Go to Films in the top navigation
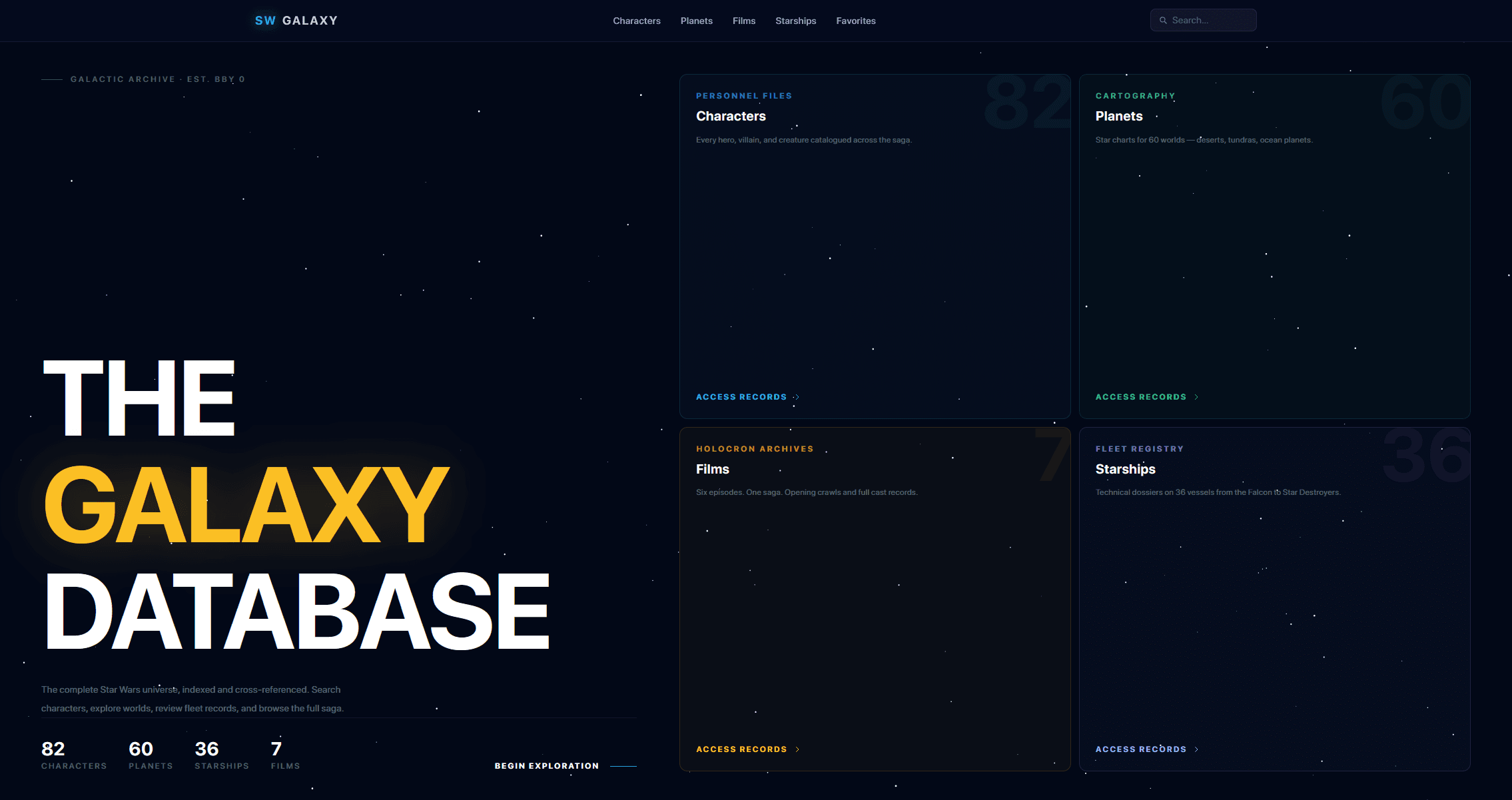 click(x=744, y=21)
